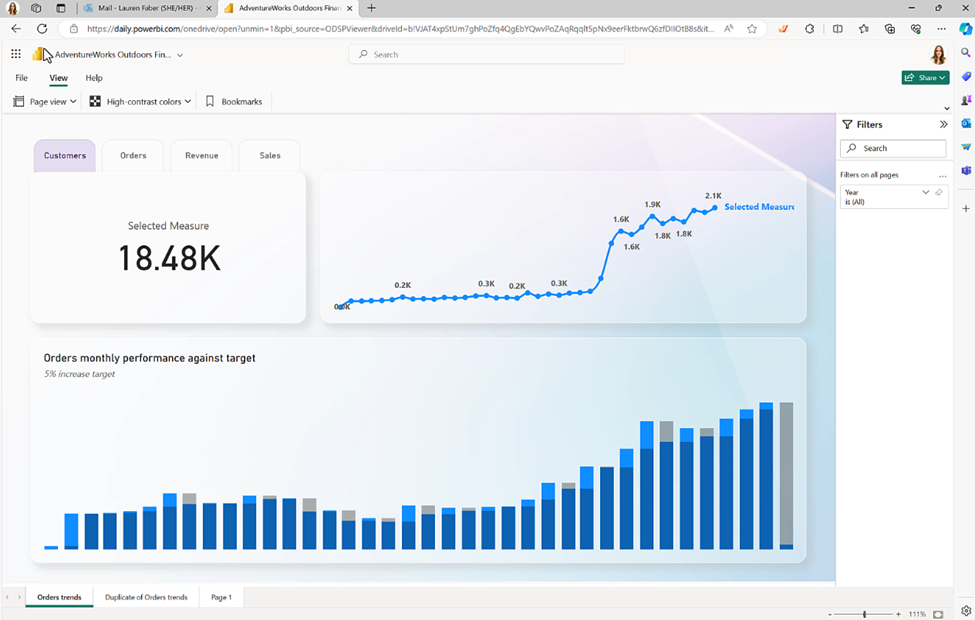
Task: Click the zoom out minus button
Action: click(x=830, y=614)
